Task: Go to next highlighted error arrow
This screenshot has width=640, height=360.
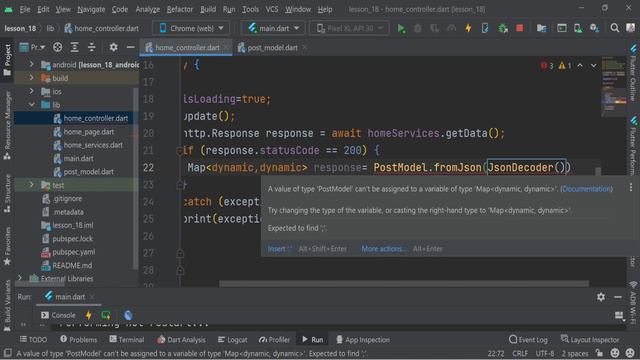Action: (593, 65)
